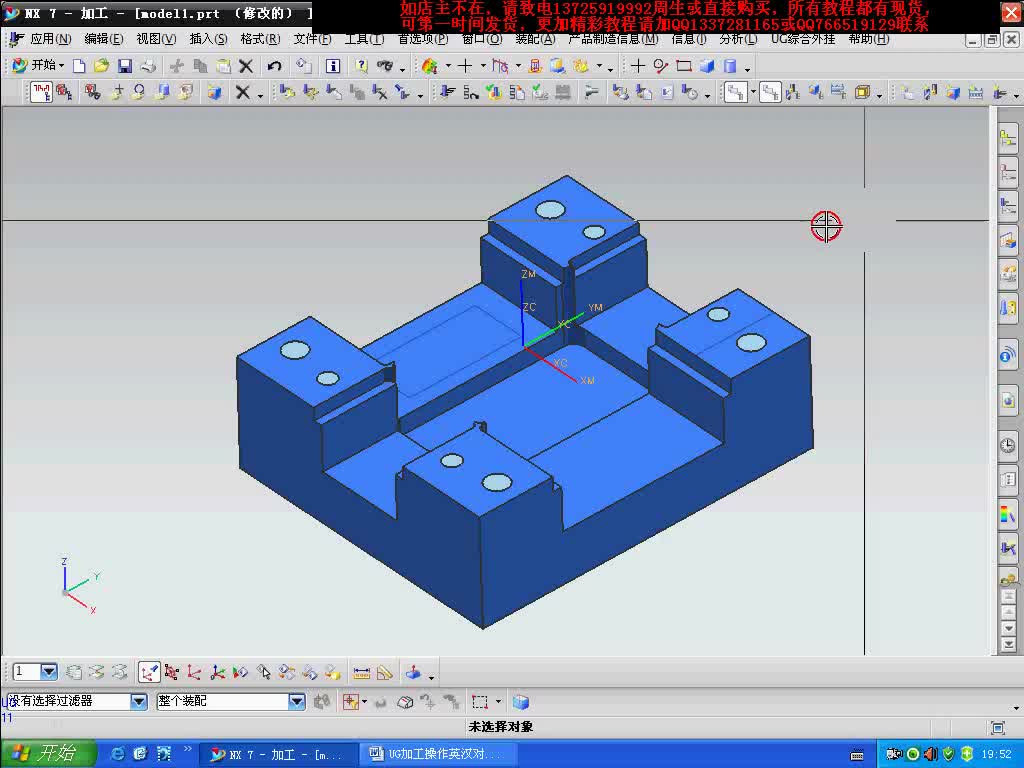The height and width of the screenshot is (768, 1024).
Task: Click the full screen icon at status bar right
Action: [997, 727]
